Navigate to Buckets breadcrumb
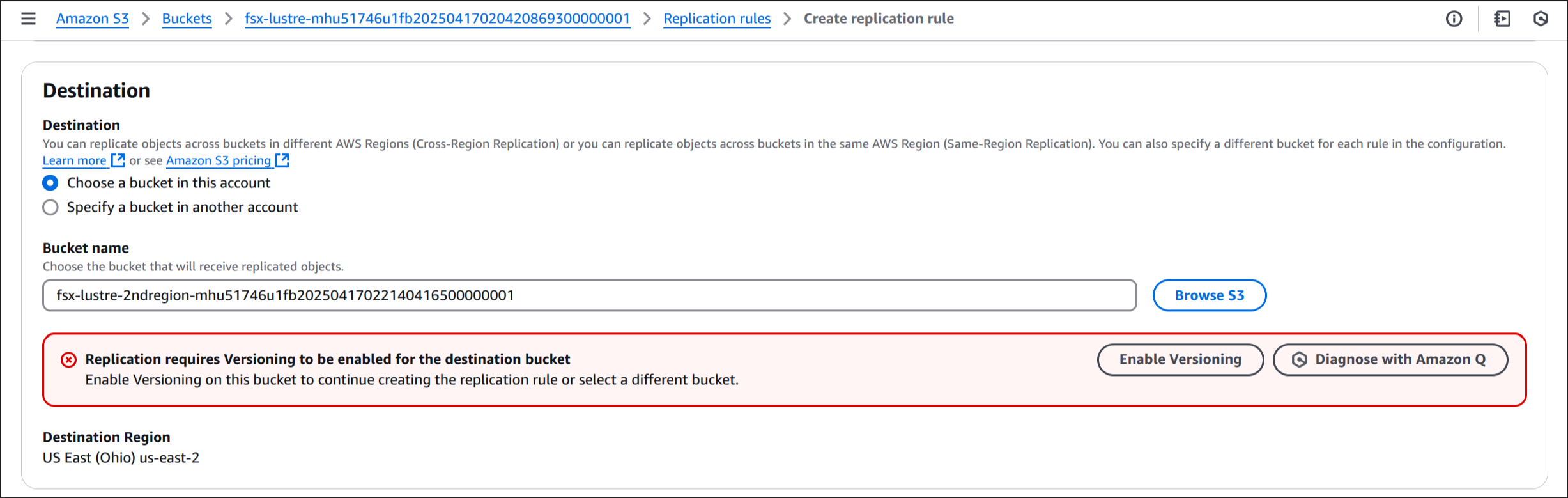Viewport: 1568px width, 498px height. click(x=187, y=19)
